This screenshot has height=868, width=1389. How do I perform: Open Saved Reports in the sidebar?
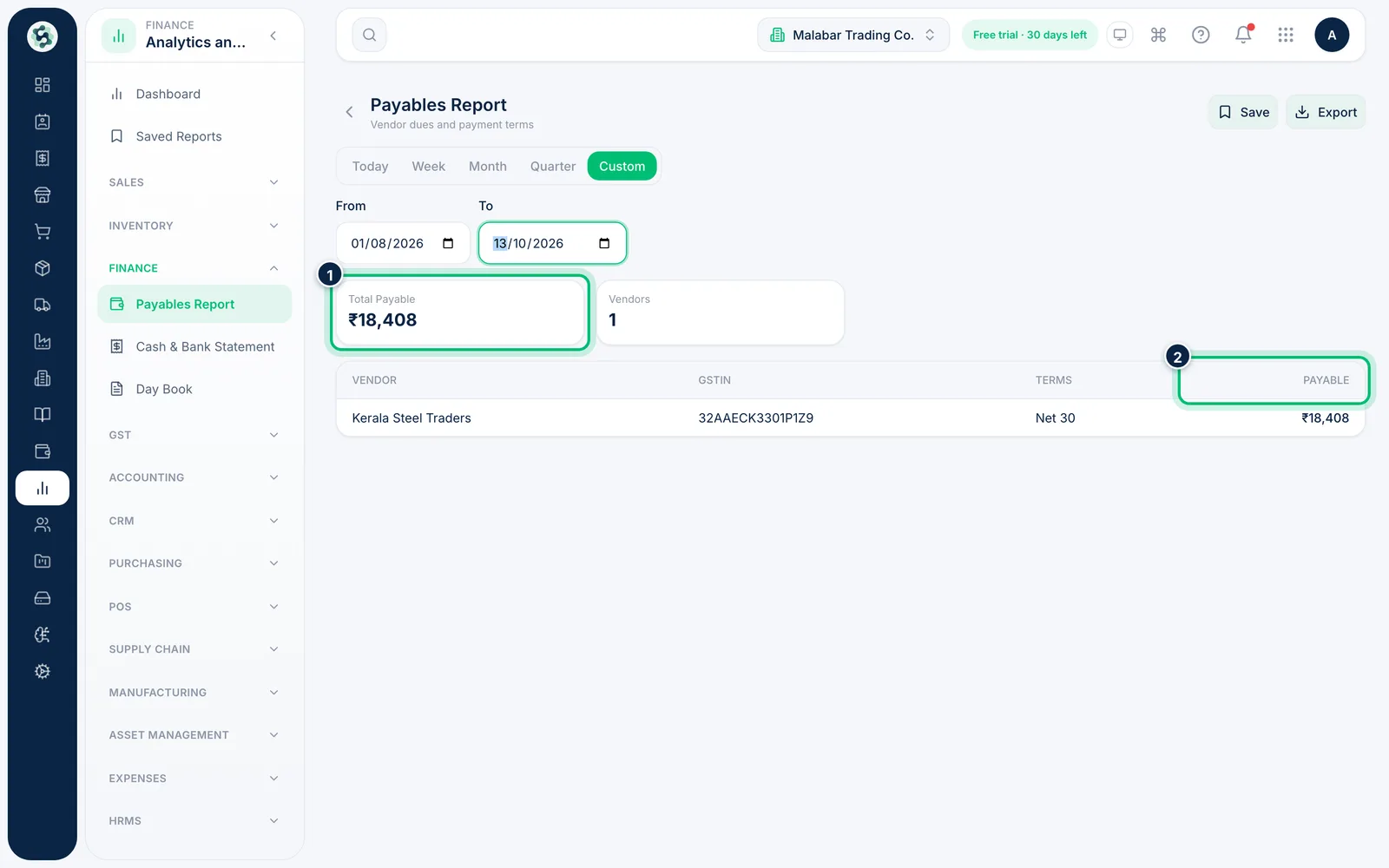coord(194,136)
